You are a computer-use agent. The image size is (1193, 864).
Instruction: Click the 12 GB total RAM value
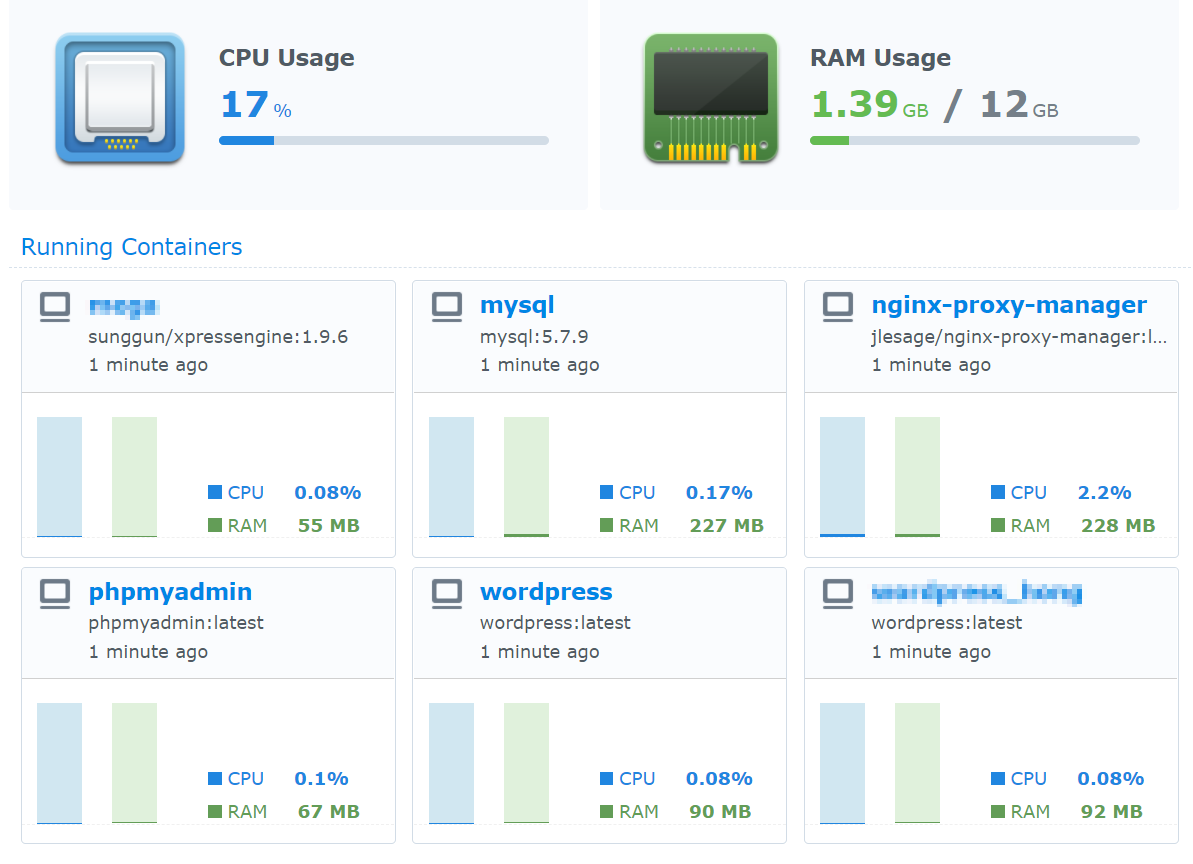tap(1019, 104)
